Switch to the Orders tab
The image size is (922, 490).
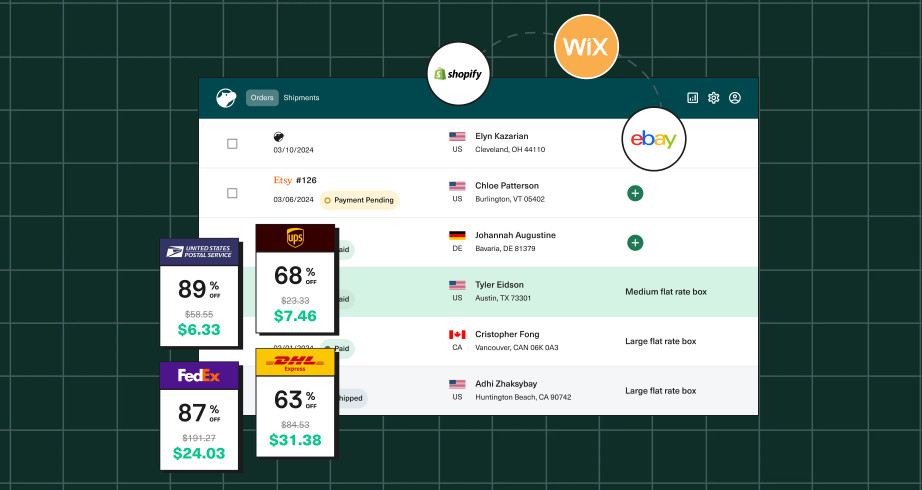[262, 98]
